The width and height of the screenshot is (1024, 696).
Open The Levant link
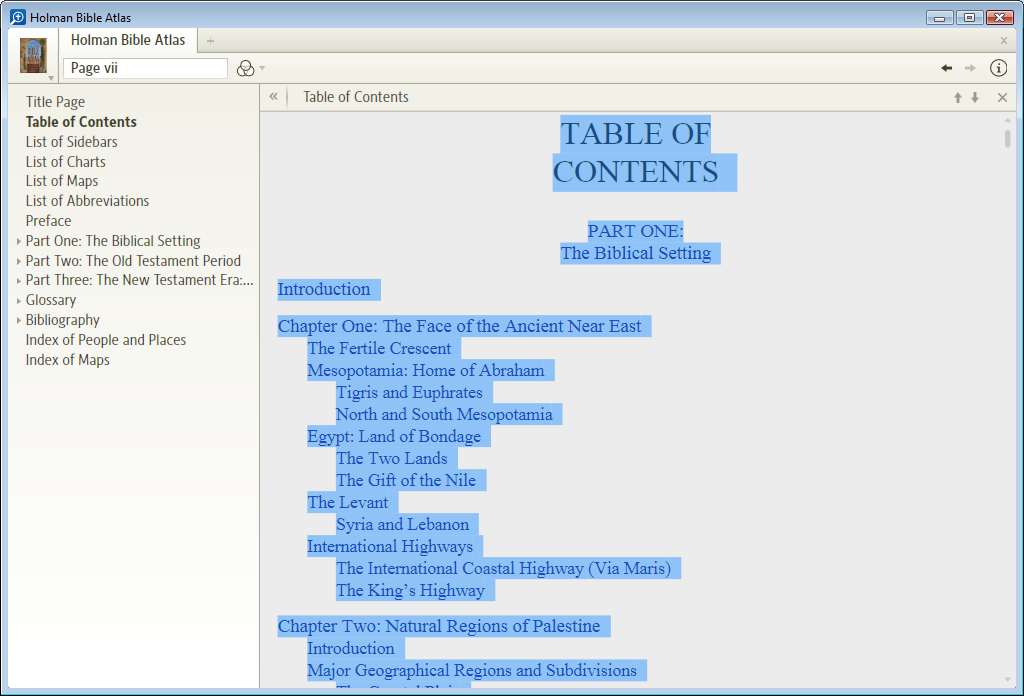click(x=348, y=502)
